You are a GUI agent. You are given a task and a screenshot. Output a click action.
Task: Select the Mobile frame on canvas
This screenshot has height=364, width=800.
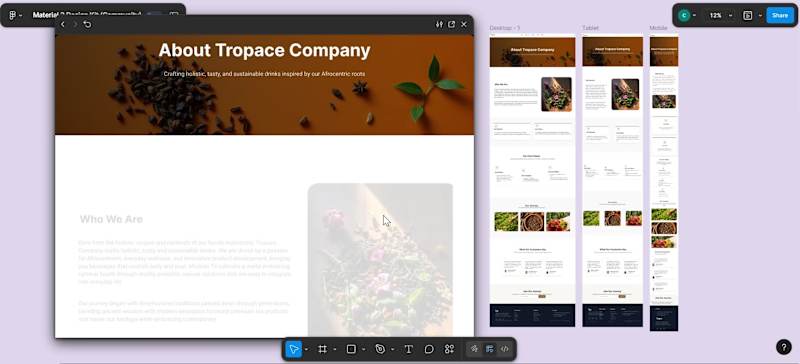[x=664, y=183]
